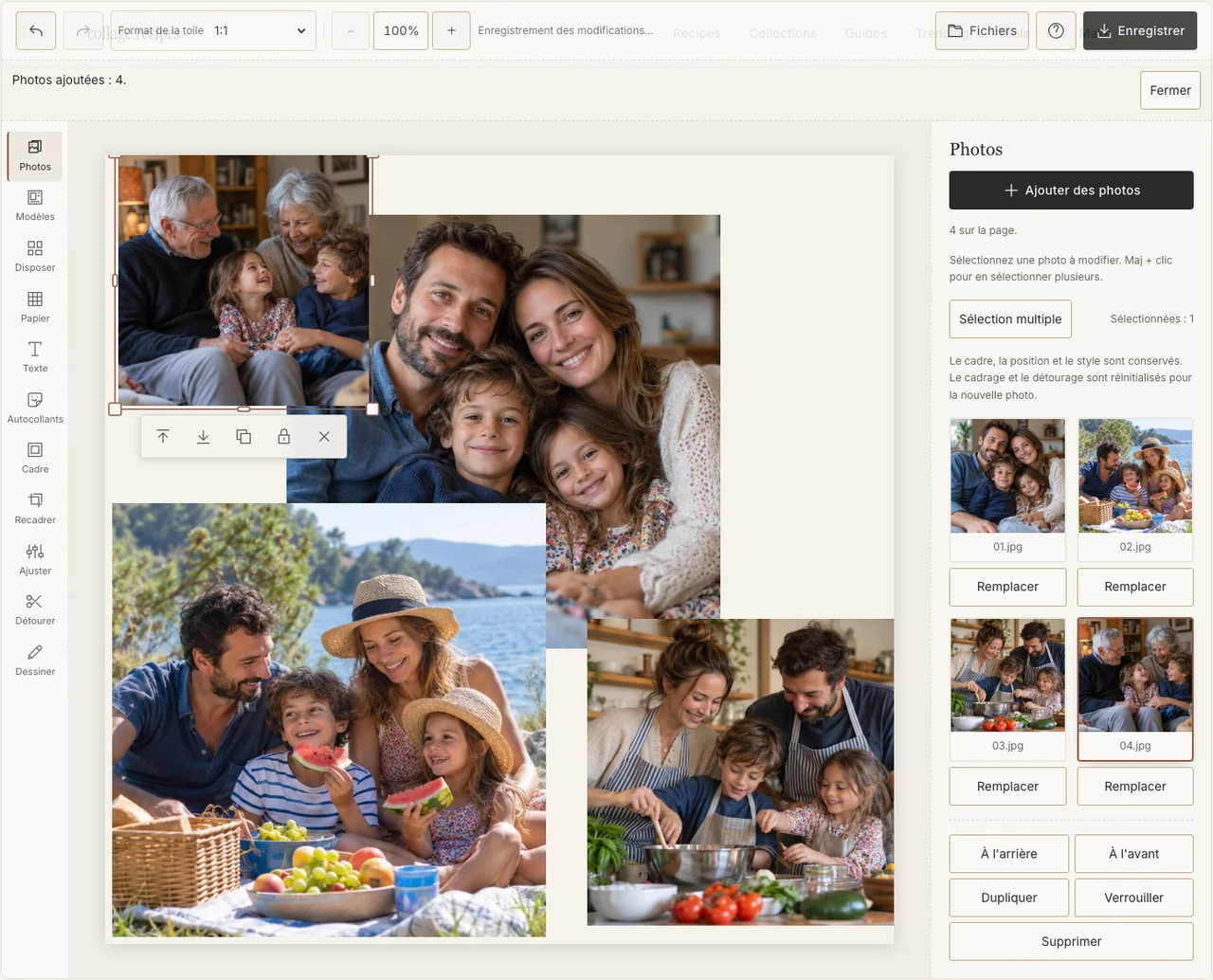Select the Disposer tool
This screenshot has width=1213, height=980.
(35, 257)
